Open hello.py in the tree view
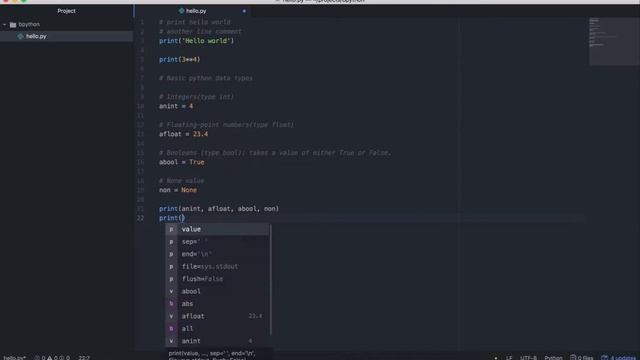Viewport: 640px width, 360px height. [36, 36]
